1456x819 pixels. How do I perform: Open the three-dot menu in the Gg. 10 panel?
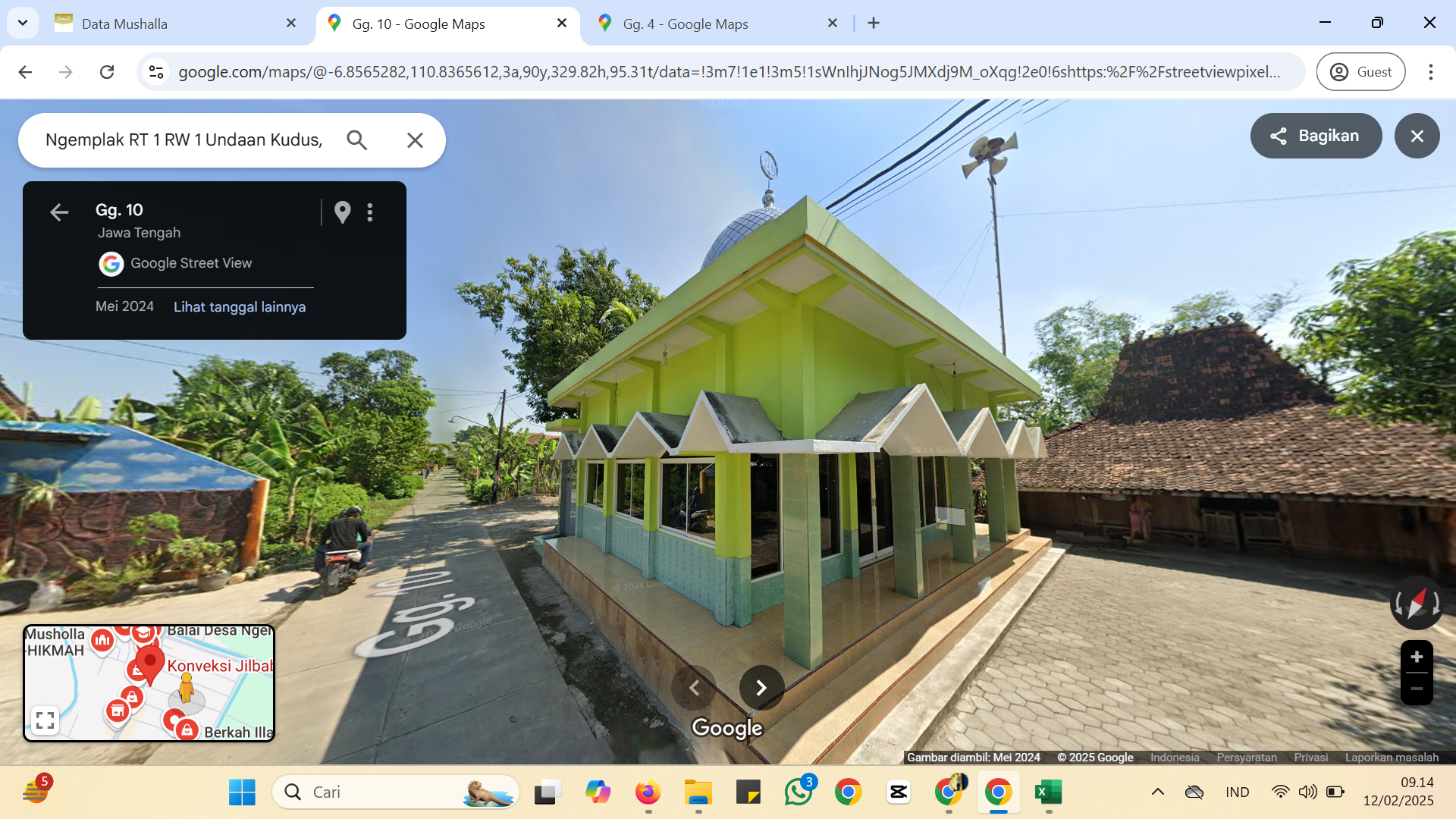tap(370, 212)
